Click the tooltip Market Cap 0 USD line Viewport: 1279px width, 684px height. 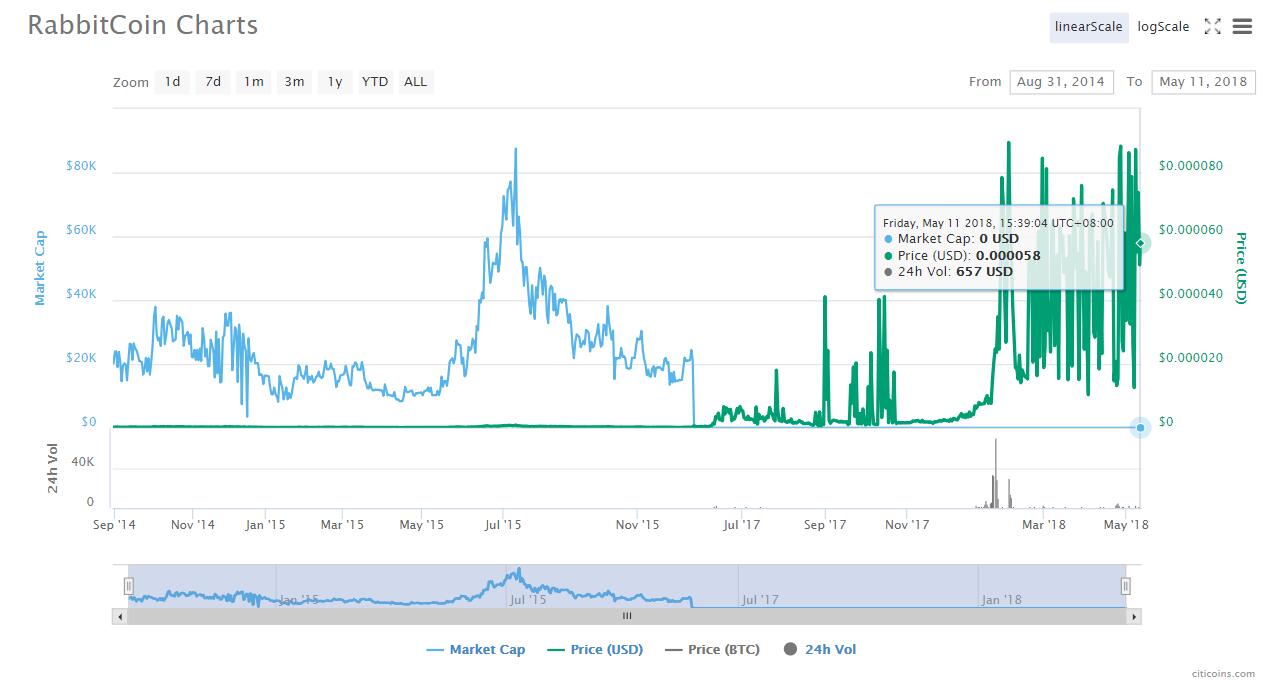[952, 239]
